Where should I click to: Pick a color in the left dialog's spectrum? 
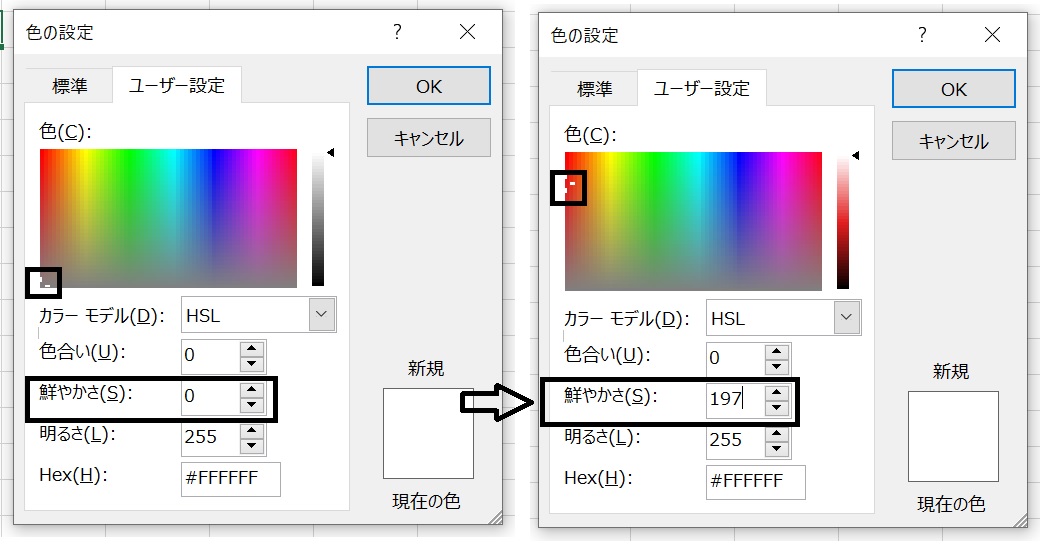coord(168,218)
